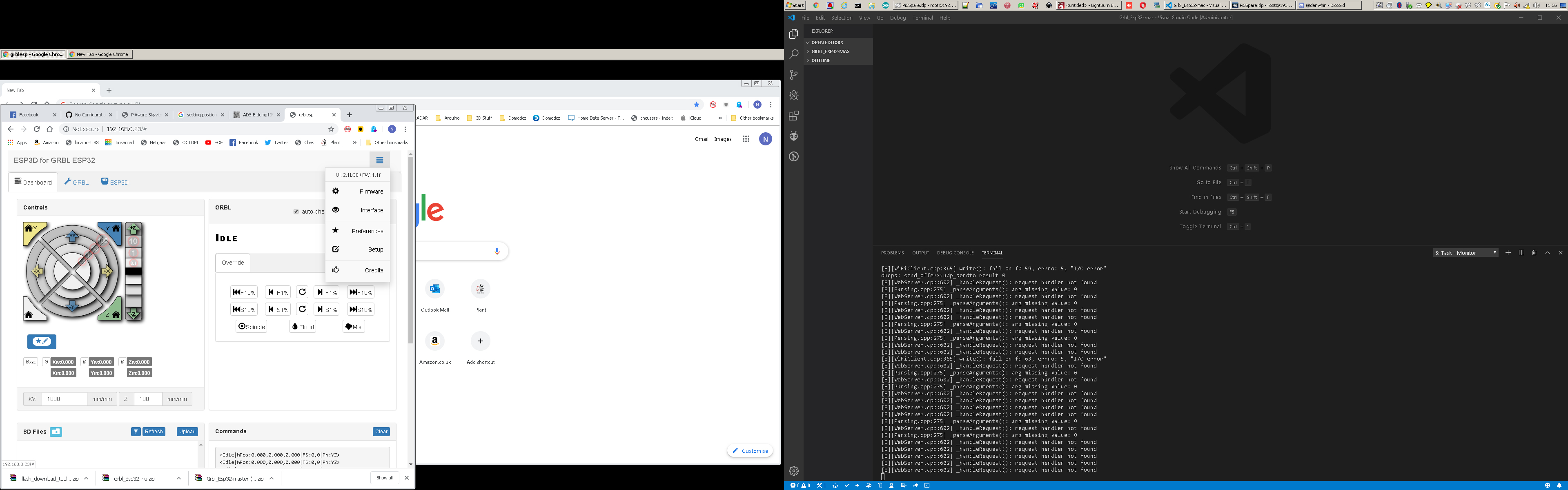Viewport: 1568px width, 490px height.
Task: Open the notifications bell in VS Code status bar
Action: pyautogui.click(x=1559, y=485)
